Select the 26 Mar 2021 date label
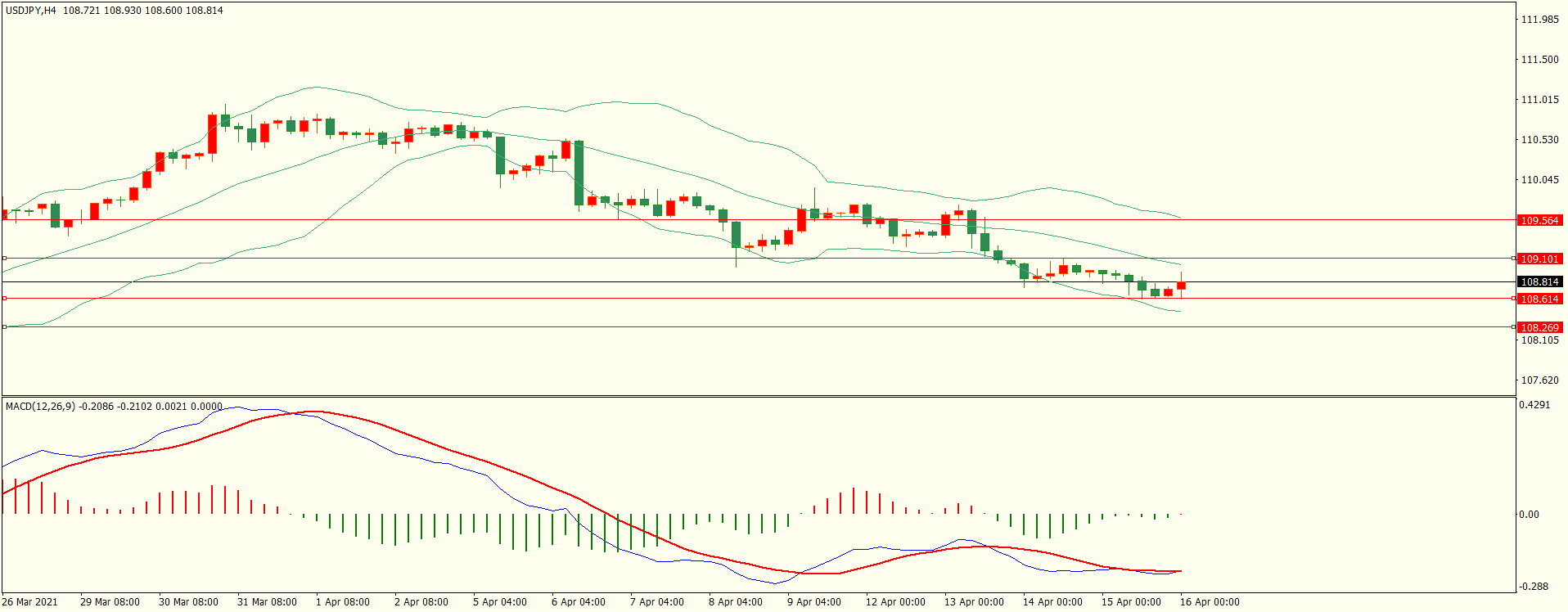Image resolution: width=1568 pixels, height=612 pixels. pos(30,602)
